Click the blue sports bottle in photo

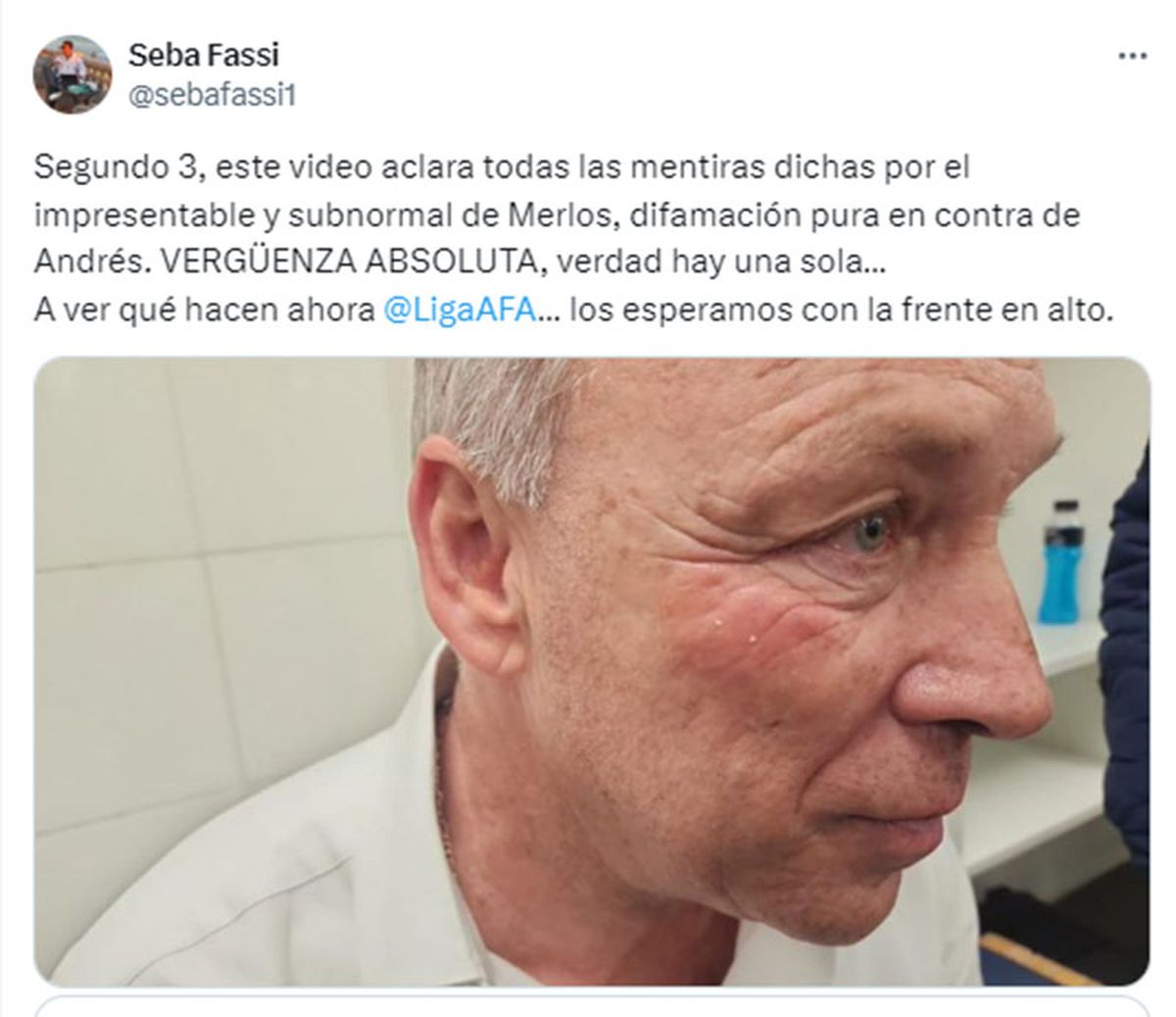[x=1061, y=562]
